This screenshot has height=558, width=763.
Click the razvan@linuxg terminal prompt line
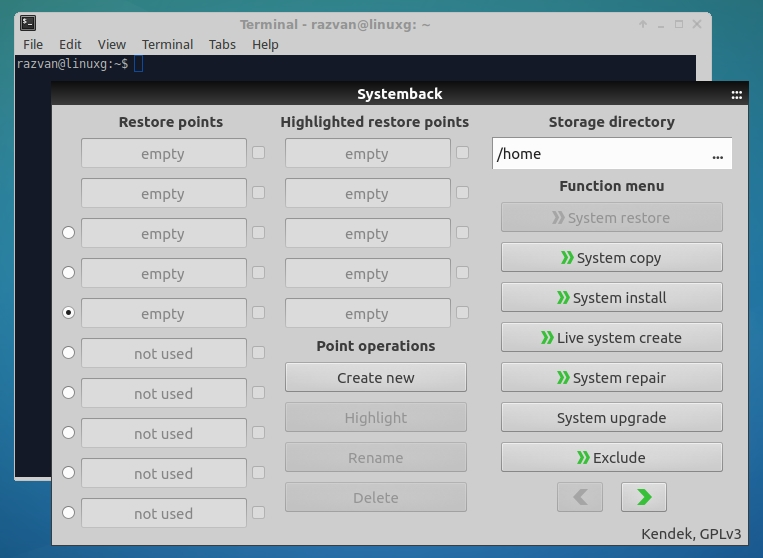coord(72,64)
